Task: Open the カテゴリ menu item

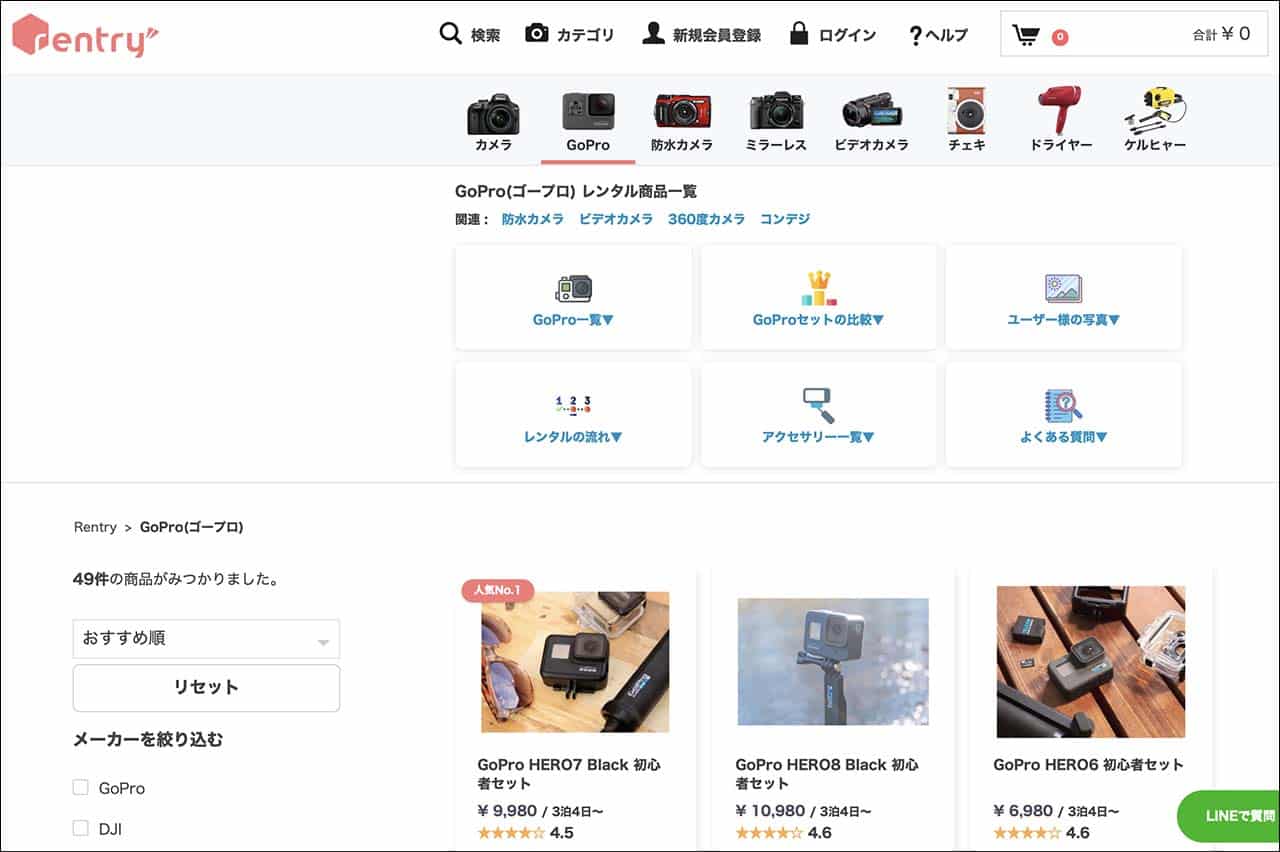Action: pos(585,35)
